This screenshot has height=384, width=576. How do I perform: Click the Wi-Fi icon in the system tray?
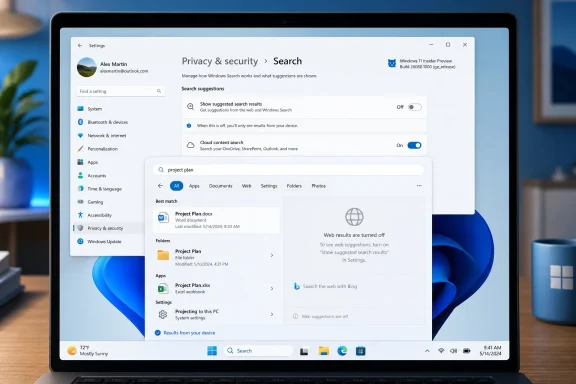441,351
